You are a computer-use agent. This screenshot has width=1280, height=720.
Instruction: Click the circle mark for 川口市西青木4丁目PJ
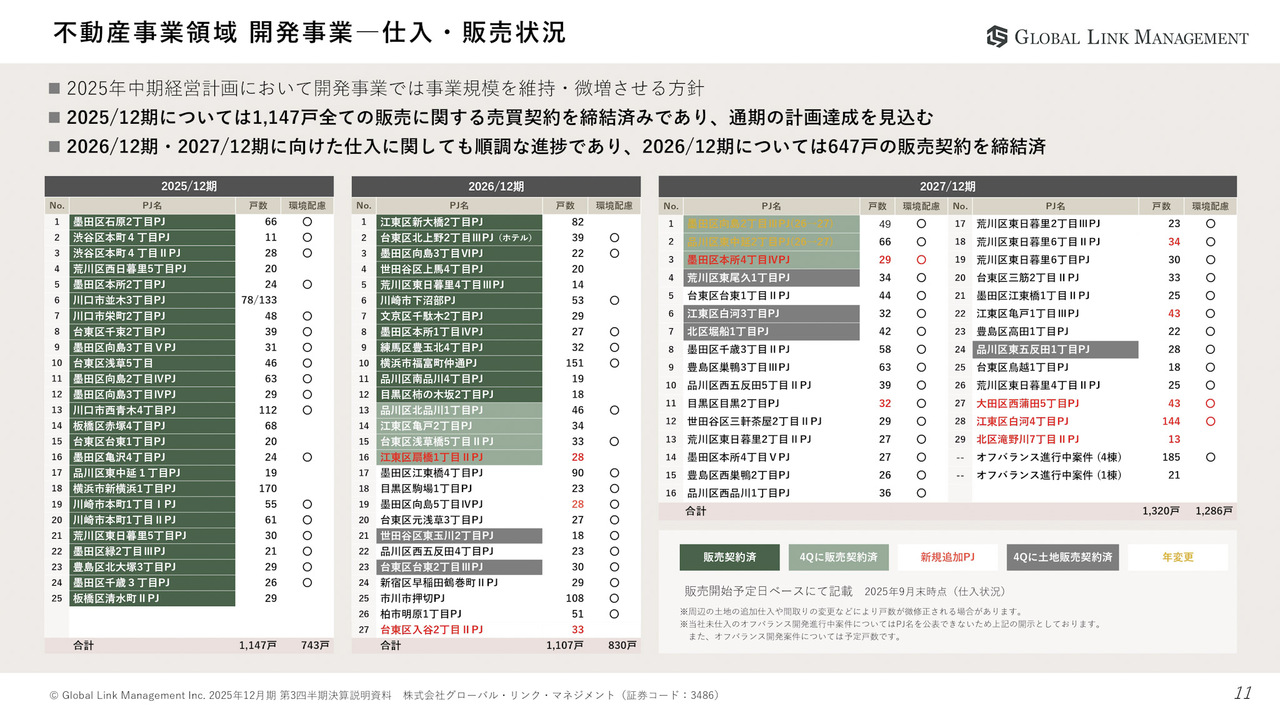click(x=307, y=410)
